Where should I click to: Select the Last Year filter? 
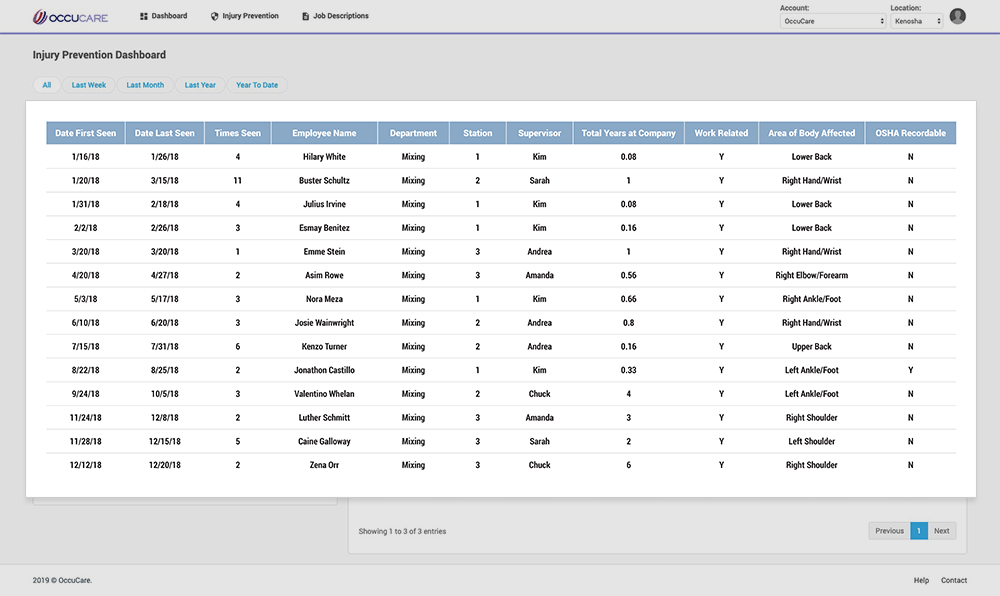[x=200, y=85]
